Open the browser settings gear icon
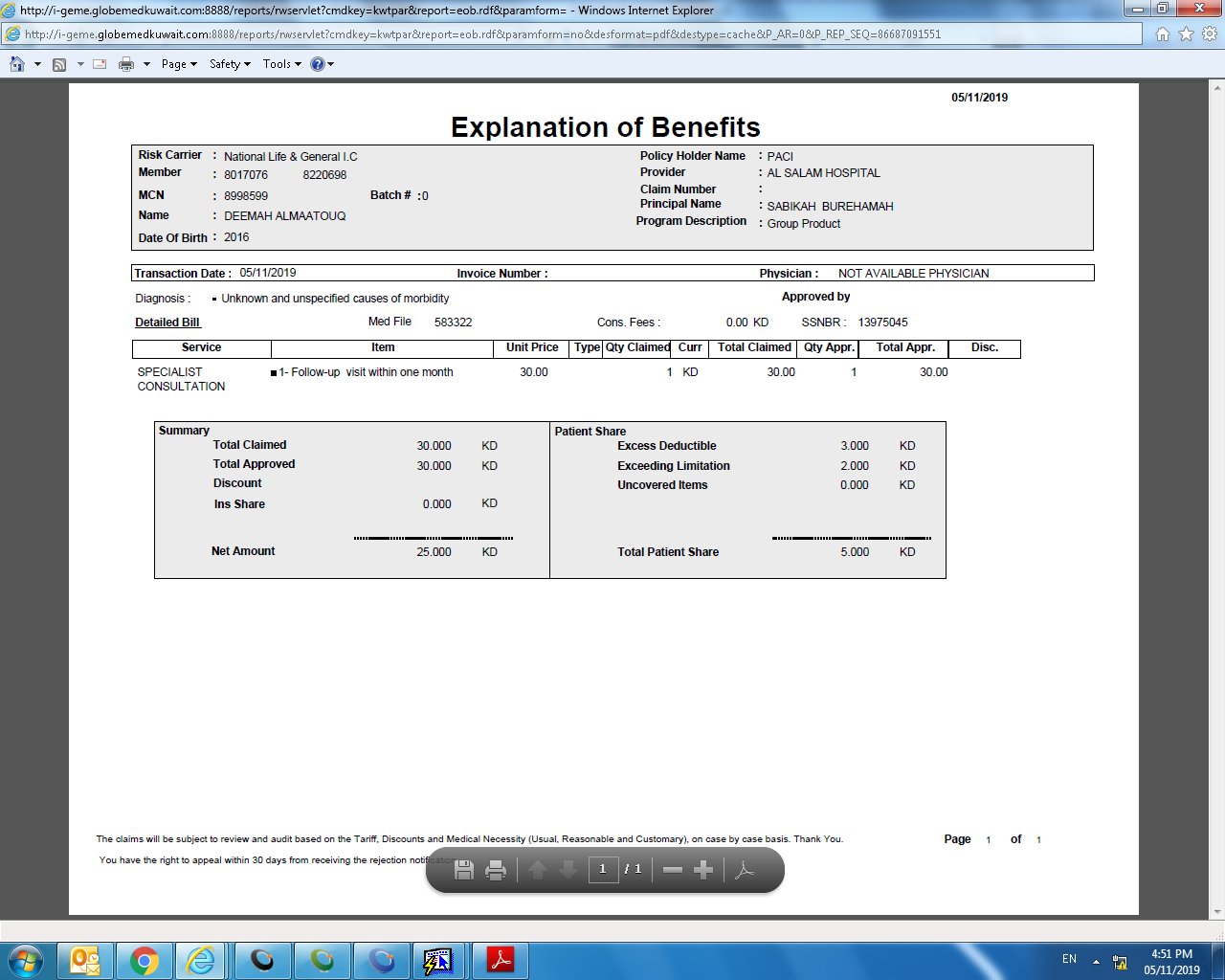The height and width of the screenshot is (980, 1225). [x=1209, y=34]
